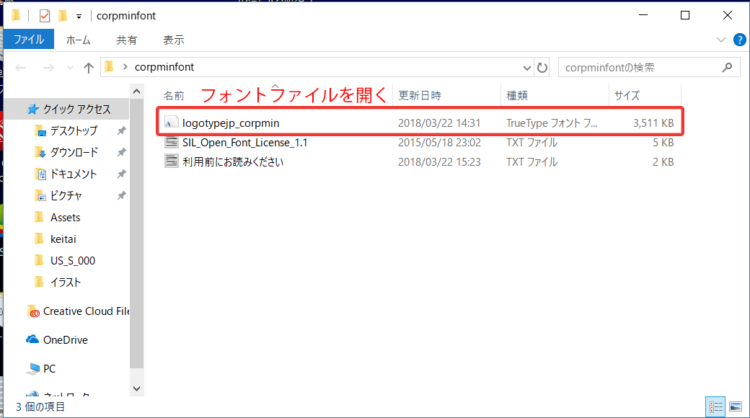Open the ファイル menu tab
The width and height of the screenshot is (750, 418).
(28, 40)
